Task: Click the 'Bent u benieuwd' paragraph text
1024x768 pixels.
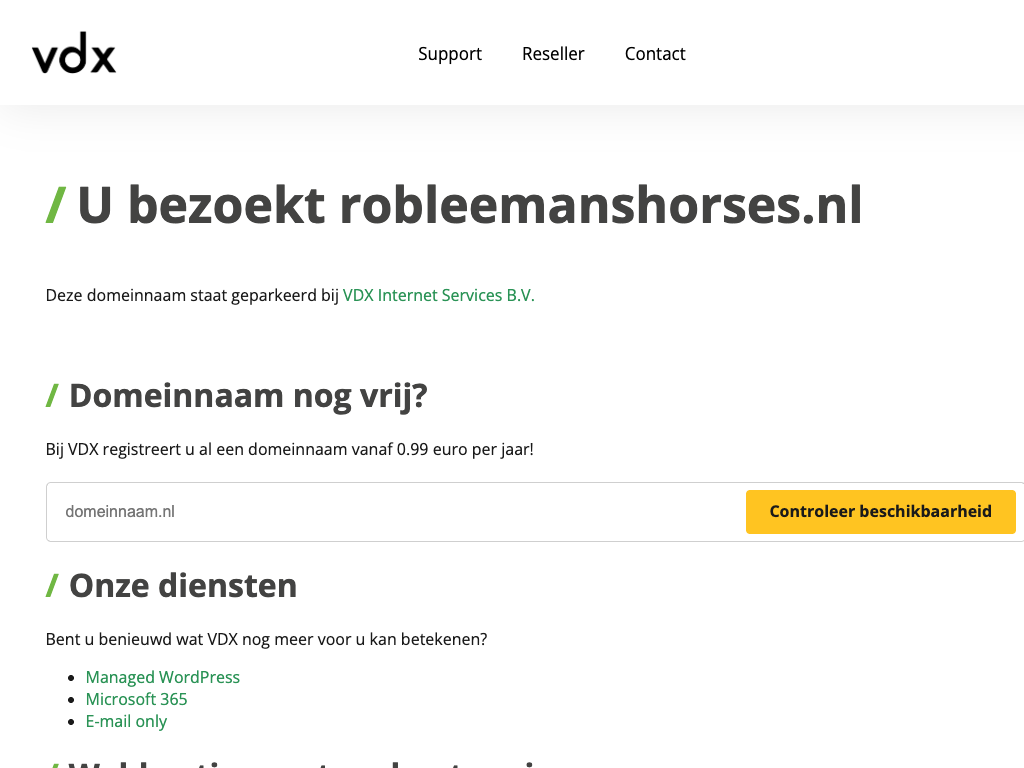Action: tap(266, 640)
